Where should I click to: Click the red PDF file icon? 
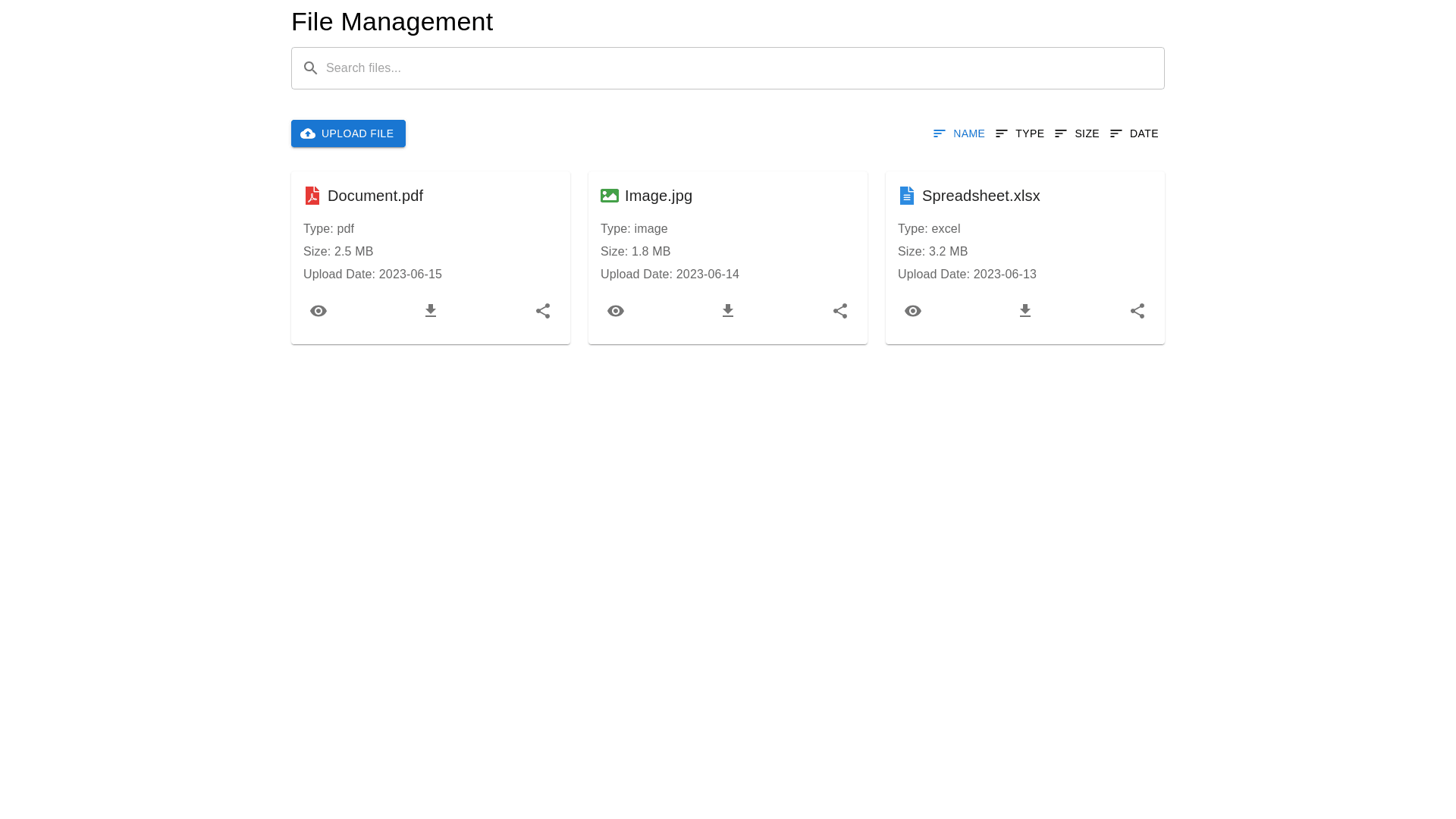(x=312, y=196)
